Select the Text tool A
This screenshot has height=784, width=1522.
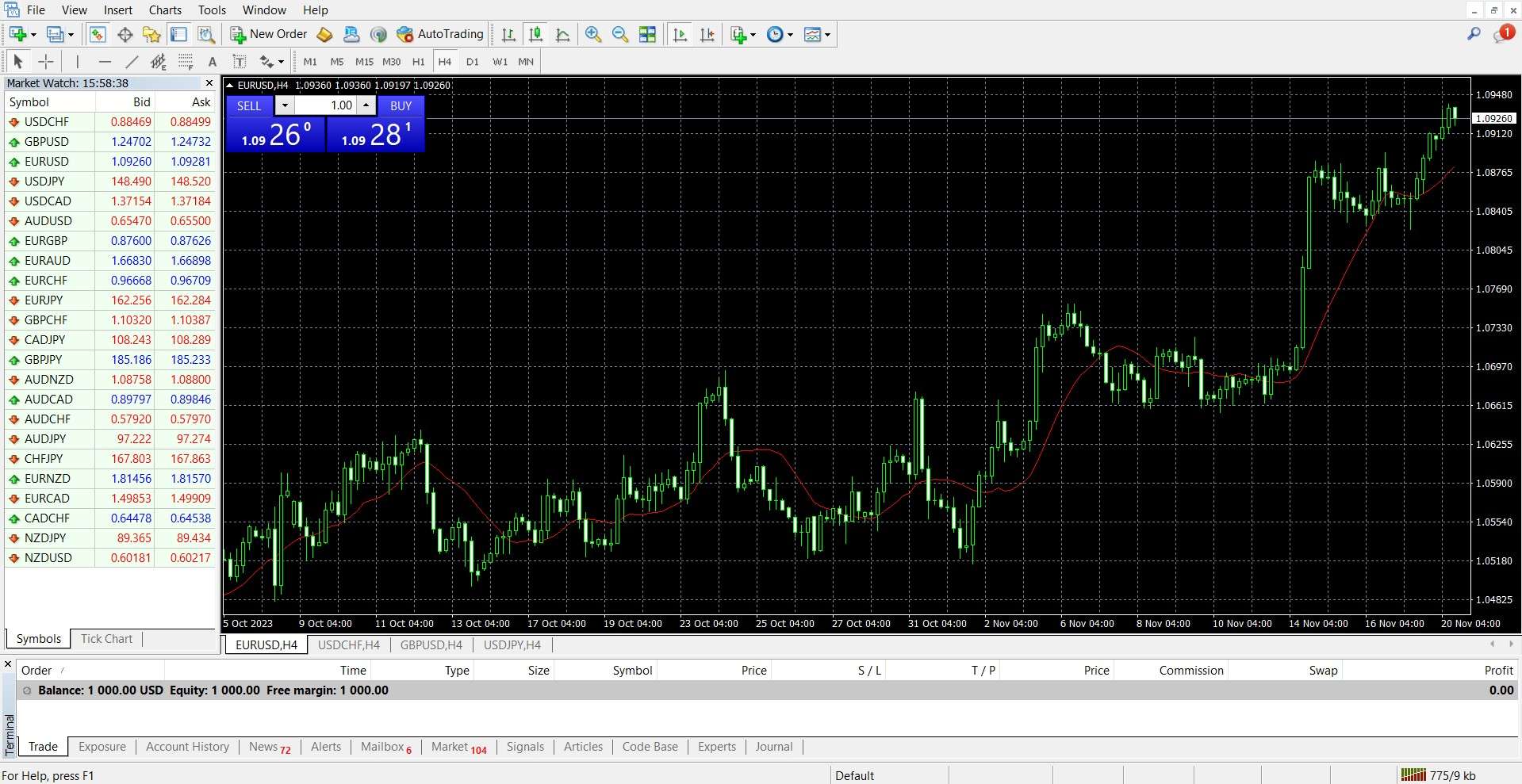[212, 62]
